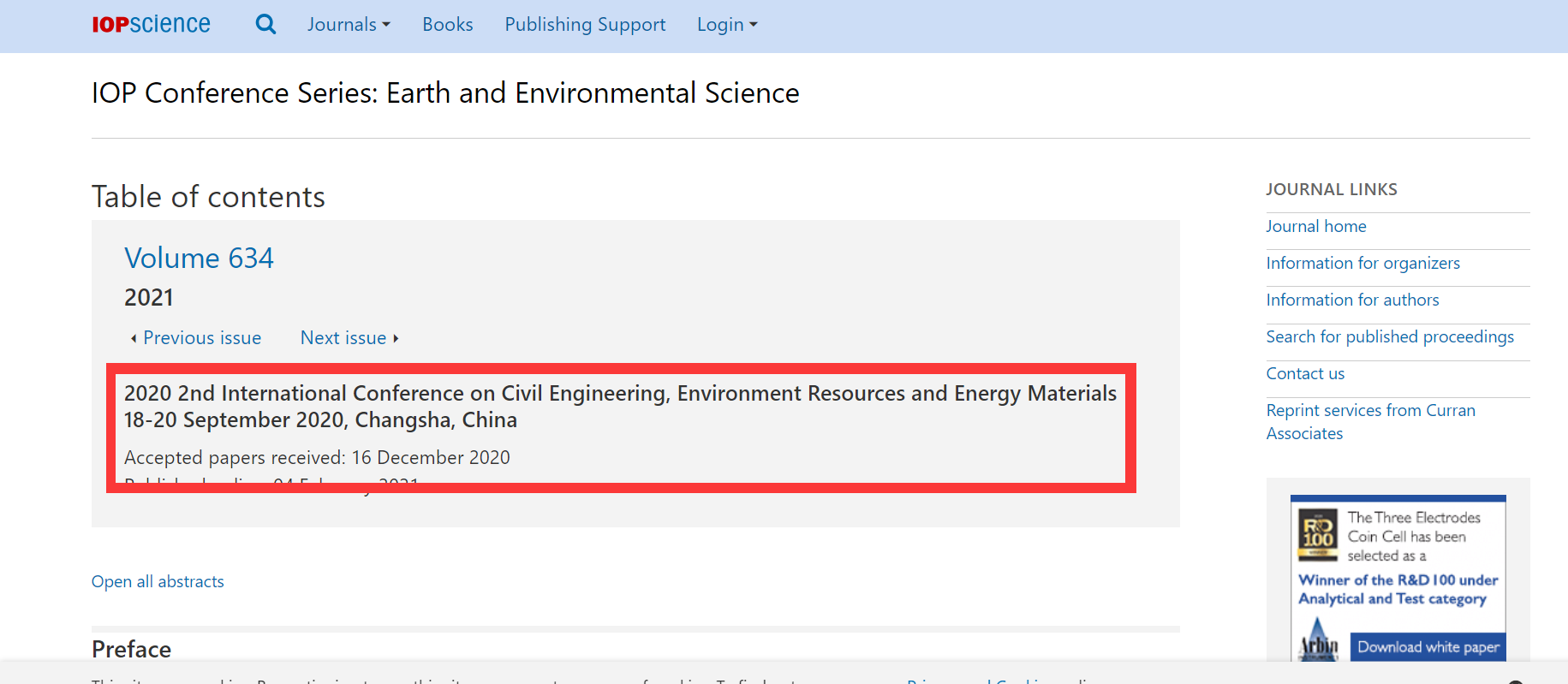
Task: Click Download white paper button in ad
Action: 1428,646
